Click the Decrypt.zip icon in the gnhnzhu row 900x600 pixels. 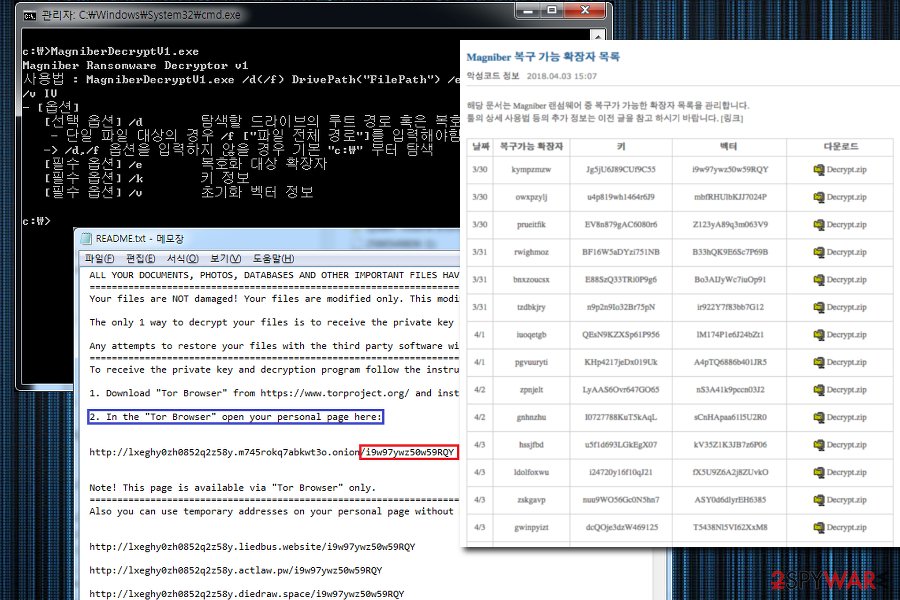tap(819, 417)
